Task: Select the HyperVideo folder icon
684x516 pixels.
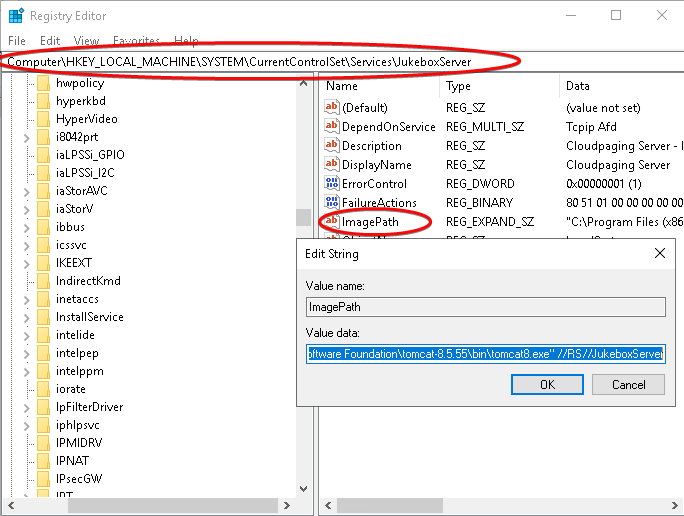Action: [x=43, y=119]
